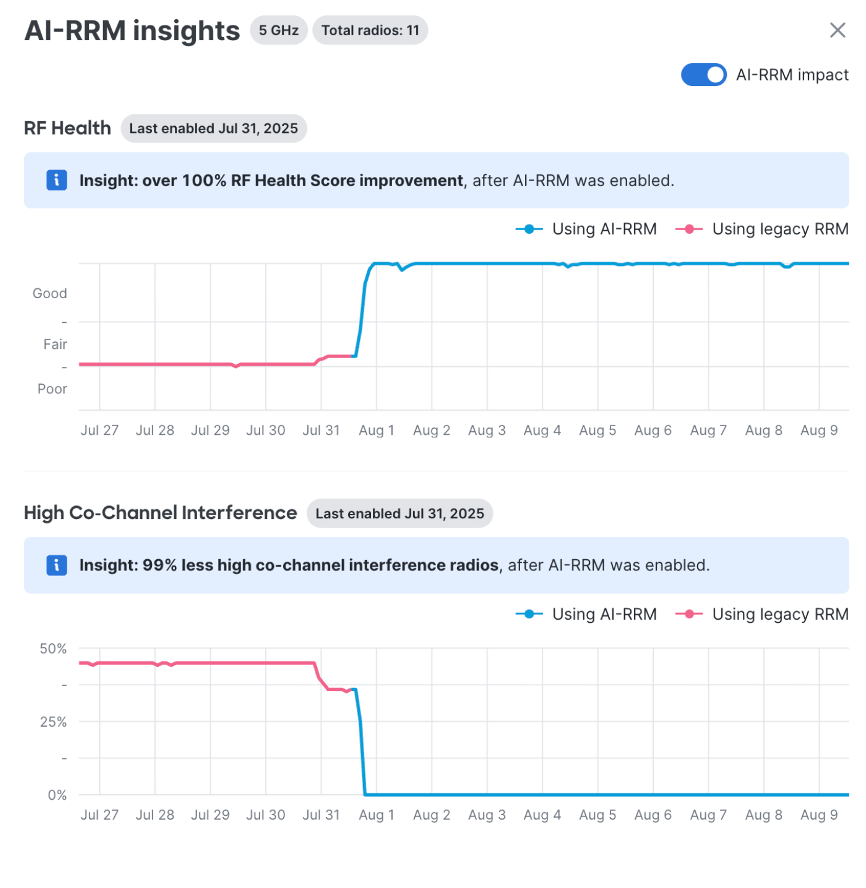866x888 pixels.
Task: Click the info icon in the interference insight banner
Action: [57, 565]
